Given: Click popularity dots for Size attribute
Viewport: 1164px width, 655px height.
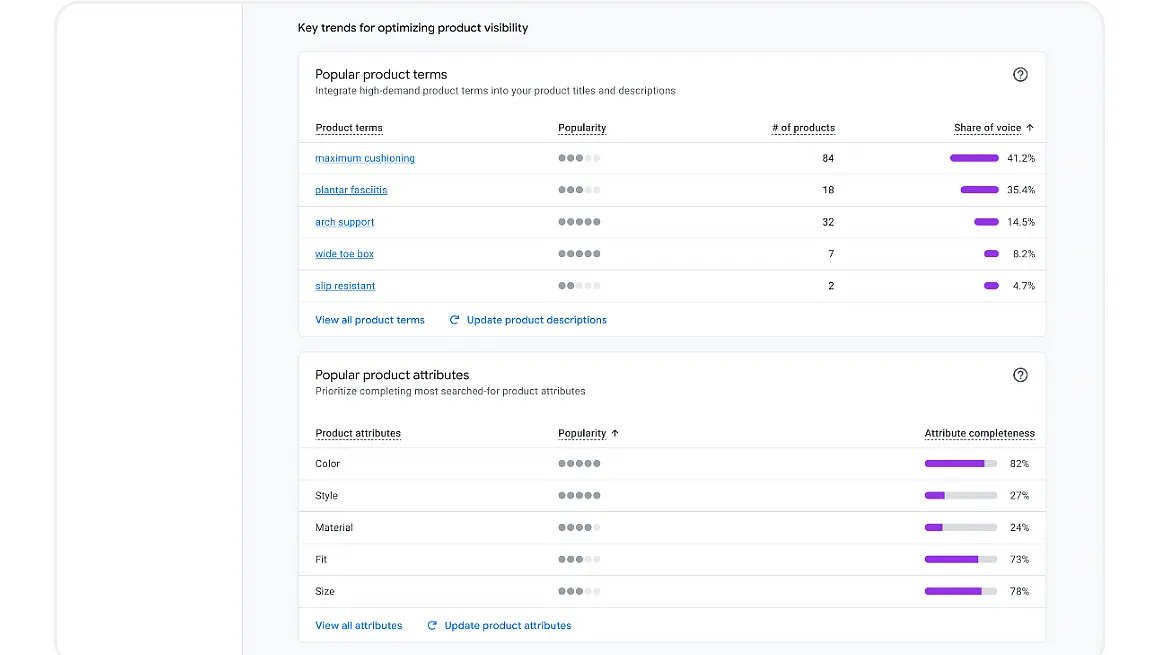Looking at the screenshot, I should [x=579, y=591].
